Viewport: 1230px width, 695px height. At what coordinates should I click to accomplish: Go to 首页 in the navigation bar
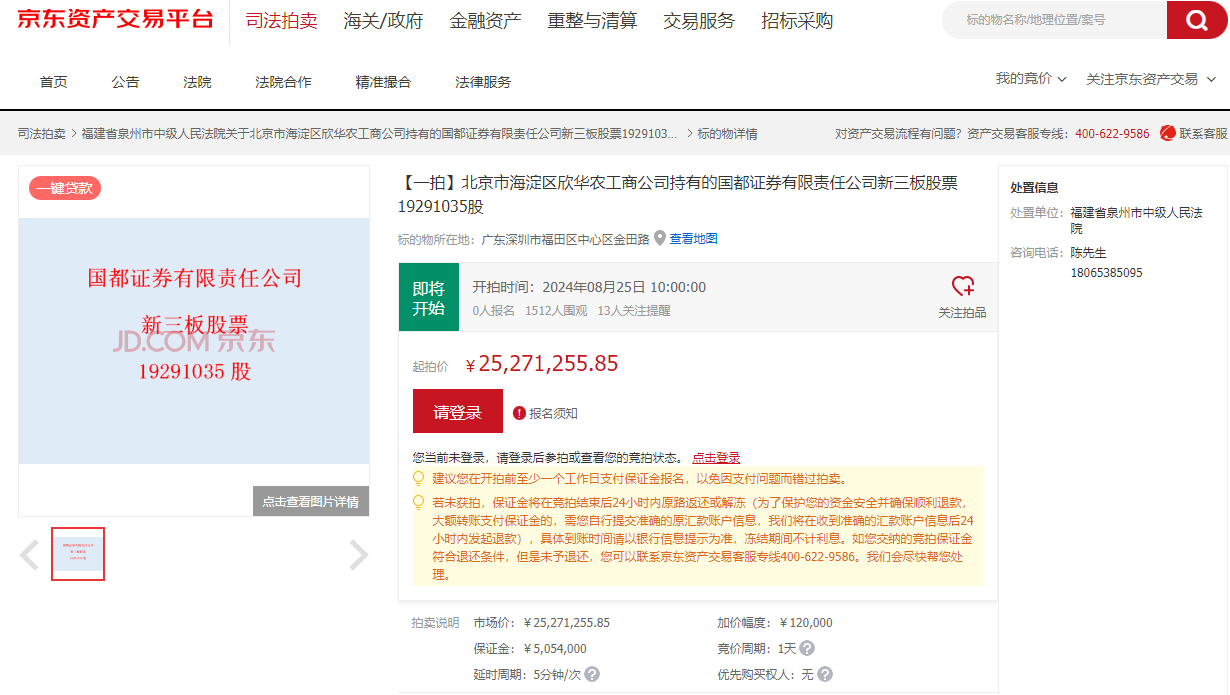[54, 82]
